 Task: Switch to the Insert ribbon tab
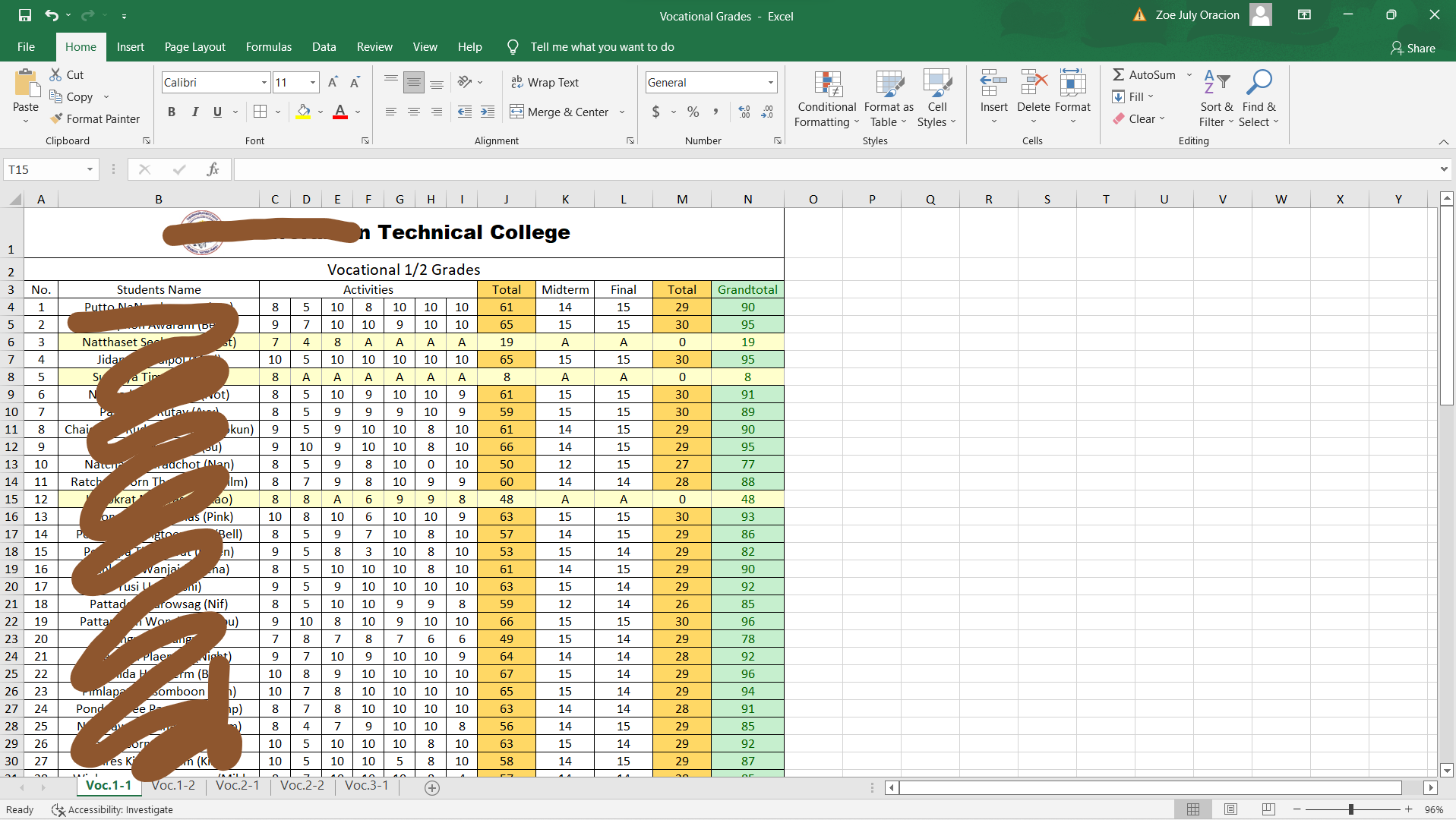(x=131, y=47)
